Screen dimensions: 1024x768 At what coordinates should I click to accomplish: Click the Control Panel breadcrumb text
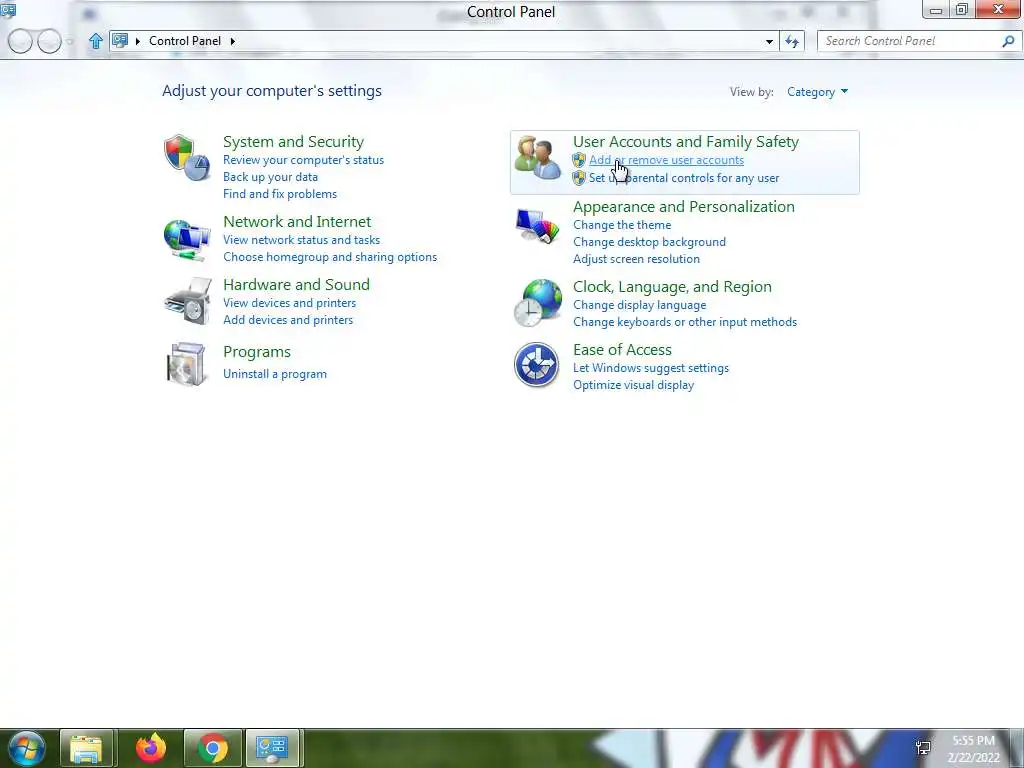[185, 41]
